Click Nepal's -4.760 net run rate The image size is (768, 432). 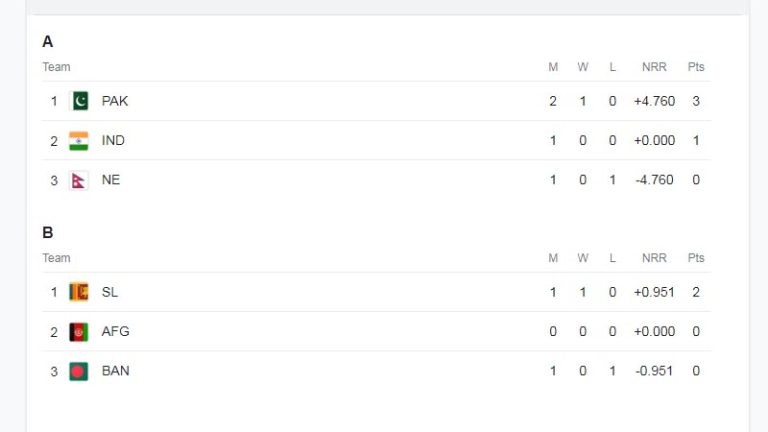click(654, 180)
